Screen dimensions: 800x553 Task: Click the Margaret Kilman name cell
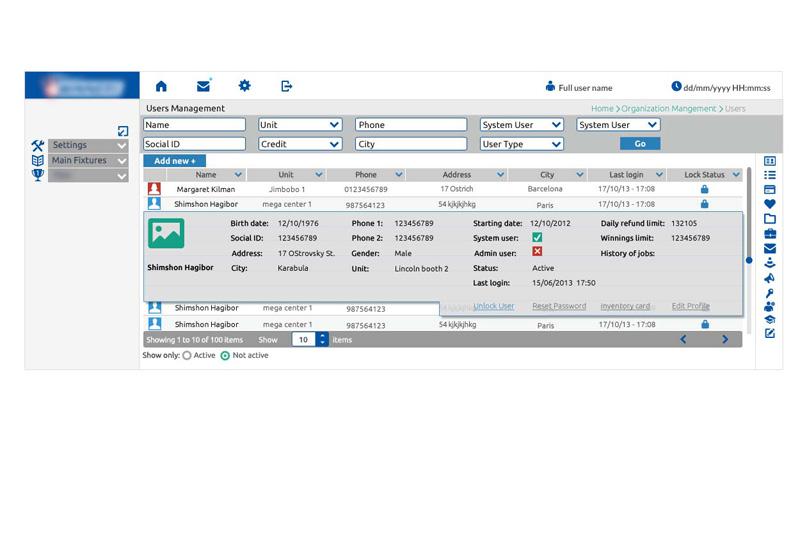click(x=206, y=189)
